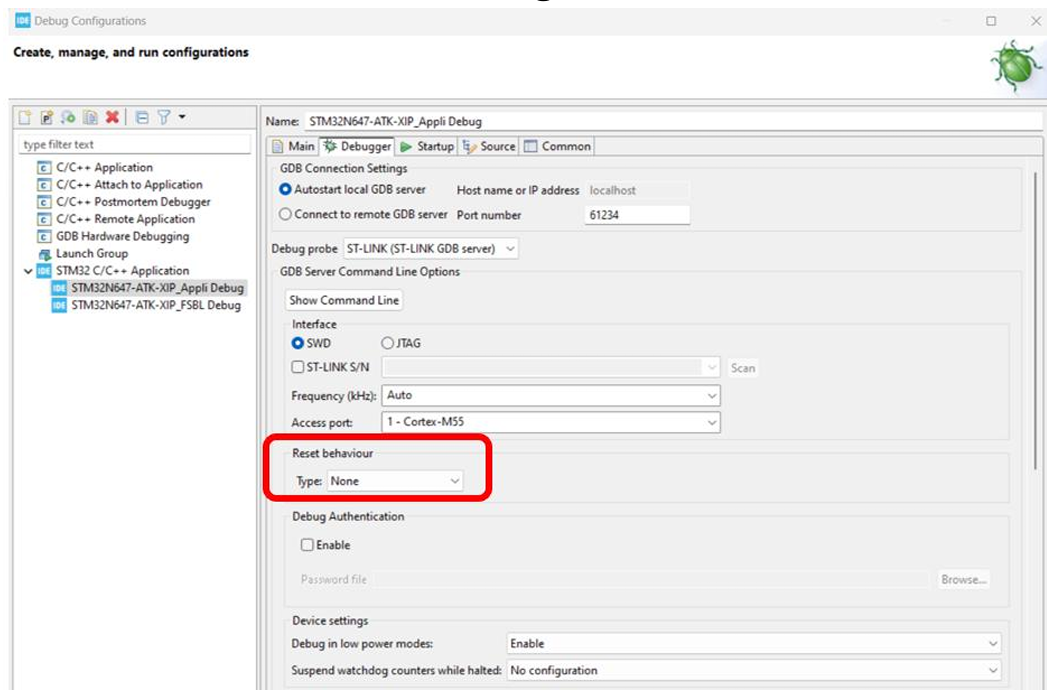Select C/C++ Postmortem Debugger item
Viewport: 1051px width, 696px height.
coord(133,202)
